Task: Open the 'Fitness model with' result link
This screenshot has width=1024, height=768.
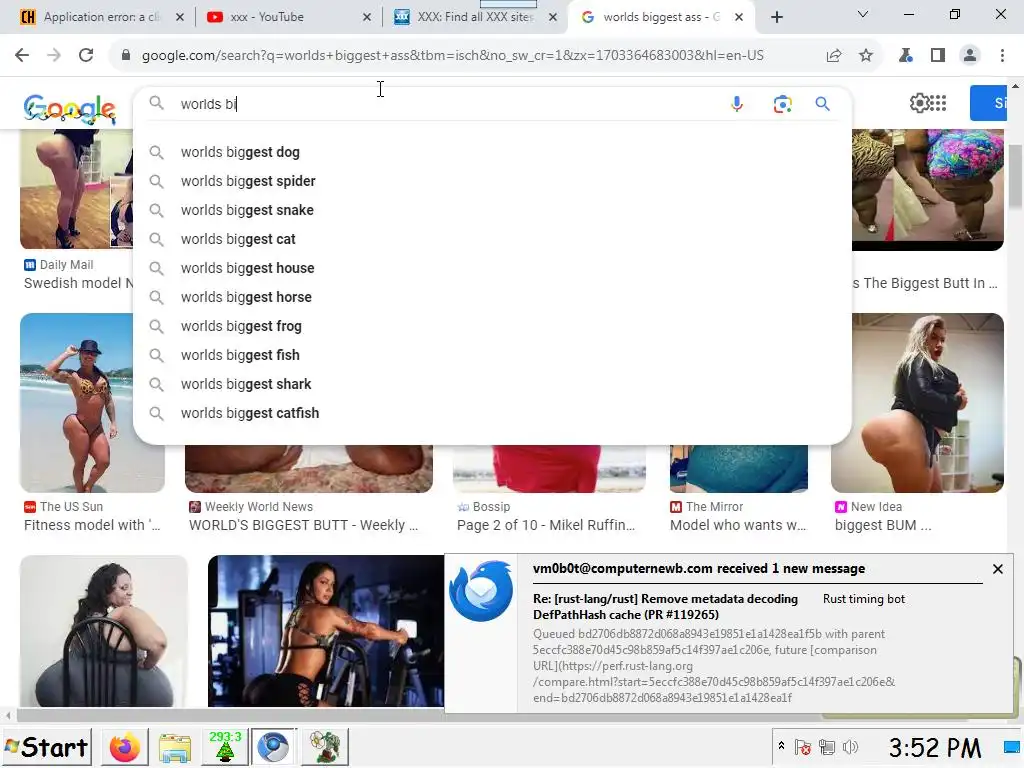Action: coord(92,525)
